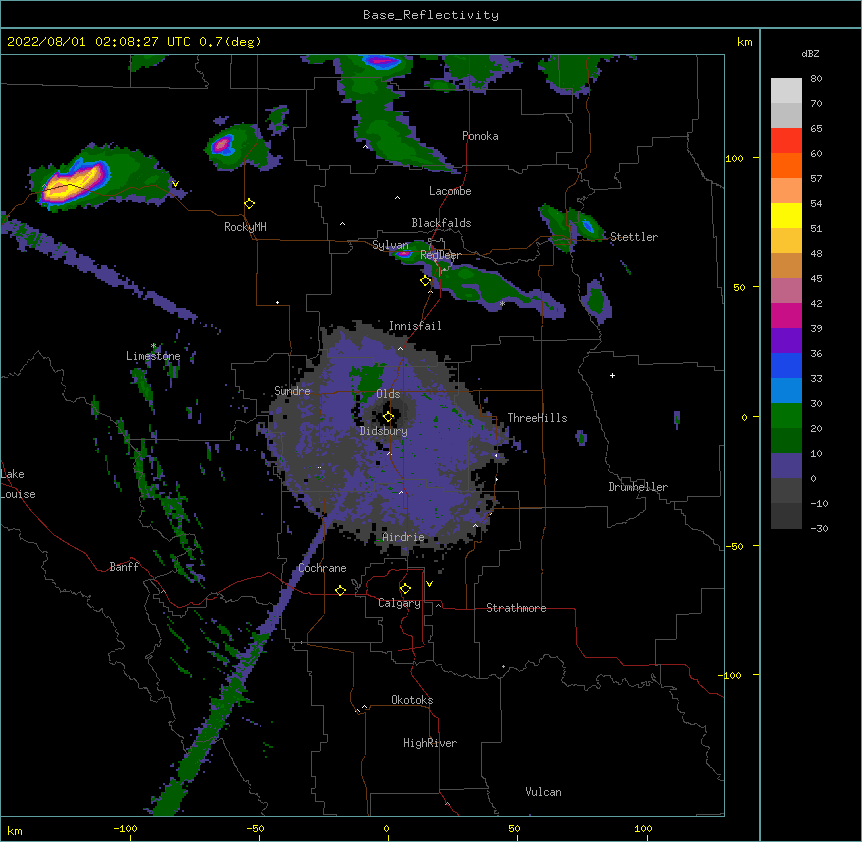Select the red 65 dBZ color swatch
Viewport: 862px width, 842px height.
pyautogui.click(x=786, y=141)
